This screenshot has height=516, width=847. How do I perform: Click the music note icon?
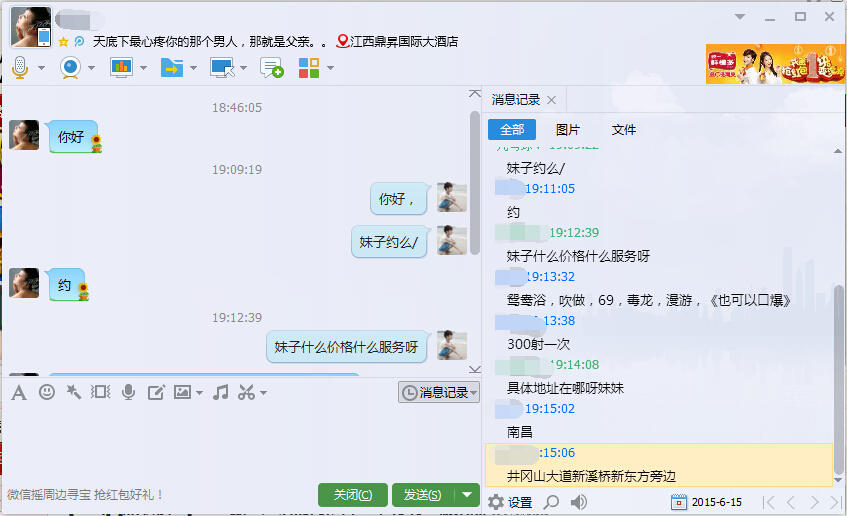click(x=221, y=392)
